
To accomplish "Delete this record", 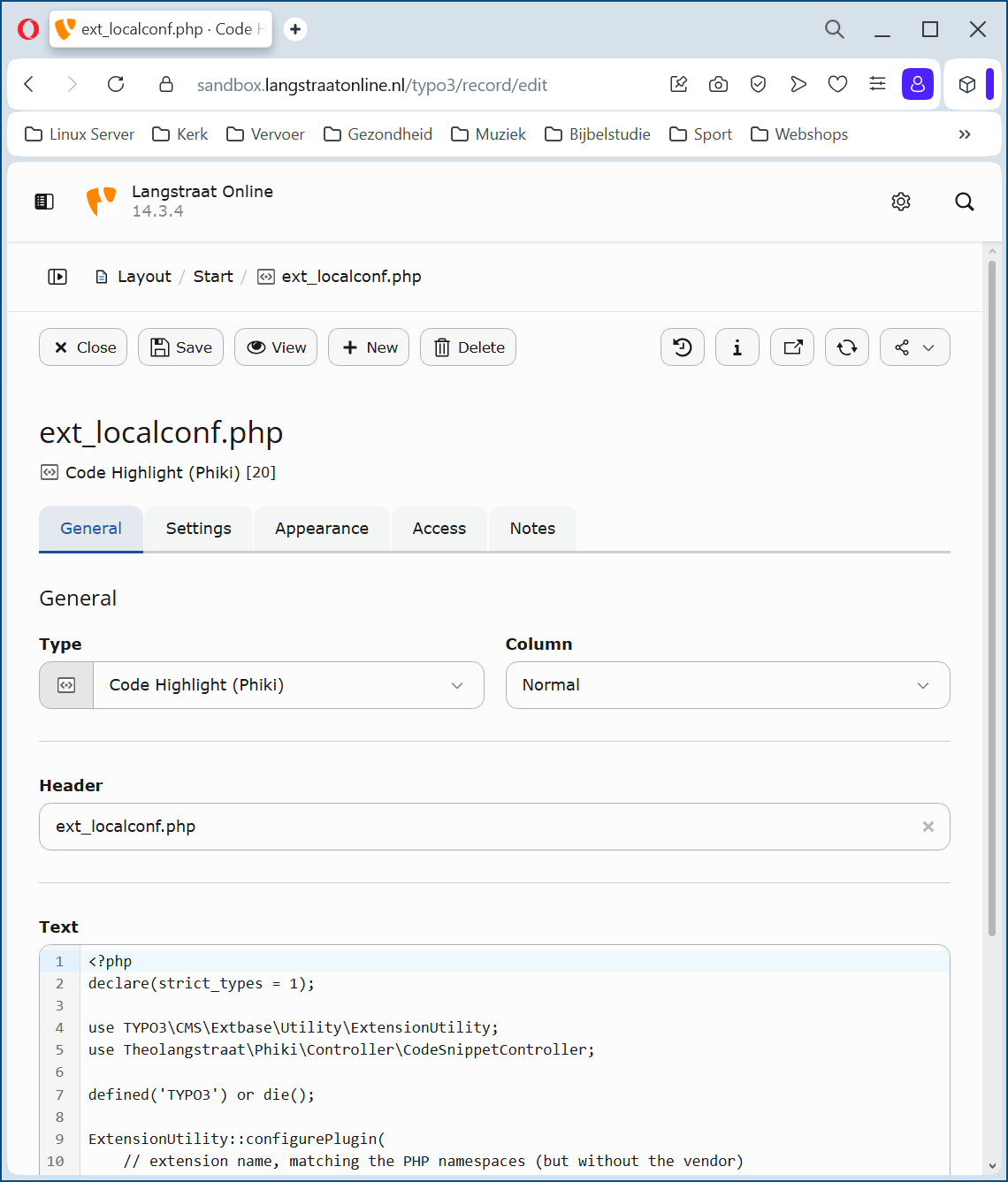I will point(469,347).
